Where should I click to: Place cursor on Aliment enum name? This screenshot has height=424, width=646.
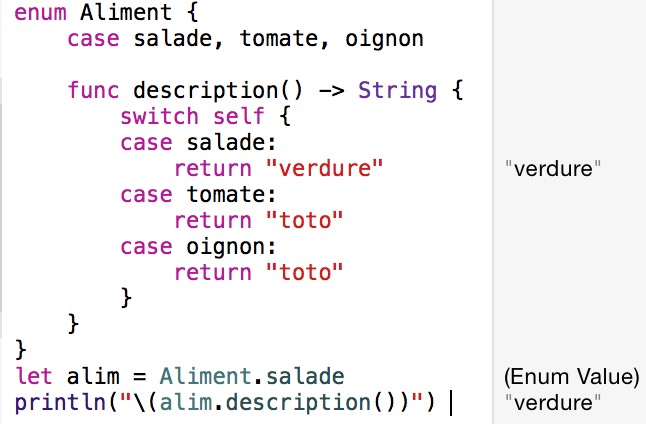(x=126, y=12)
